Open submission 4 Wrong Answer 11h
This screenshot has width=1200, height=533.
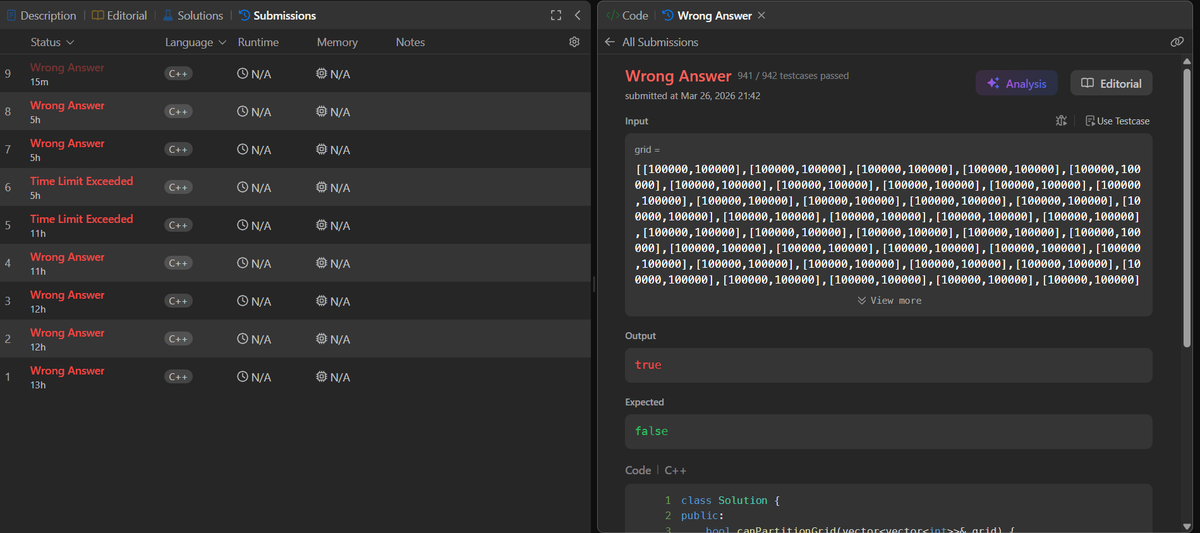point(295,263)
